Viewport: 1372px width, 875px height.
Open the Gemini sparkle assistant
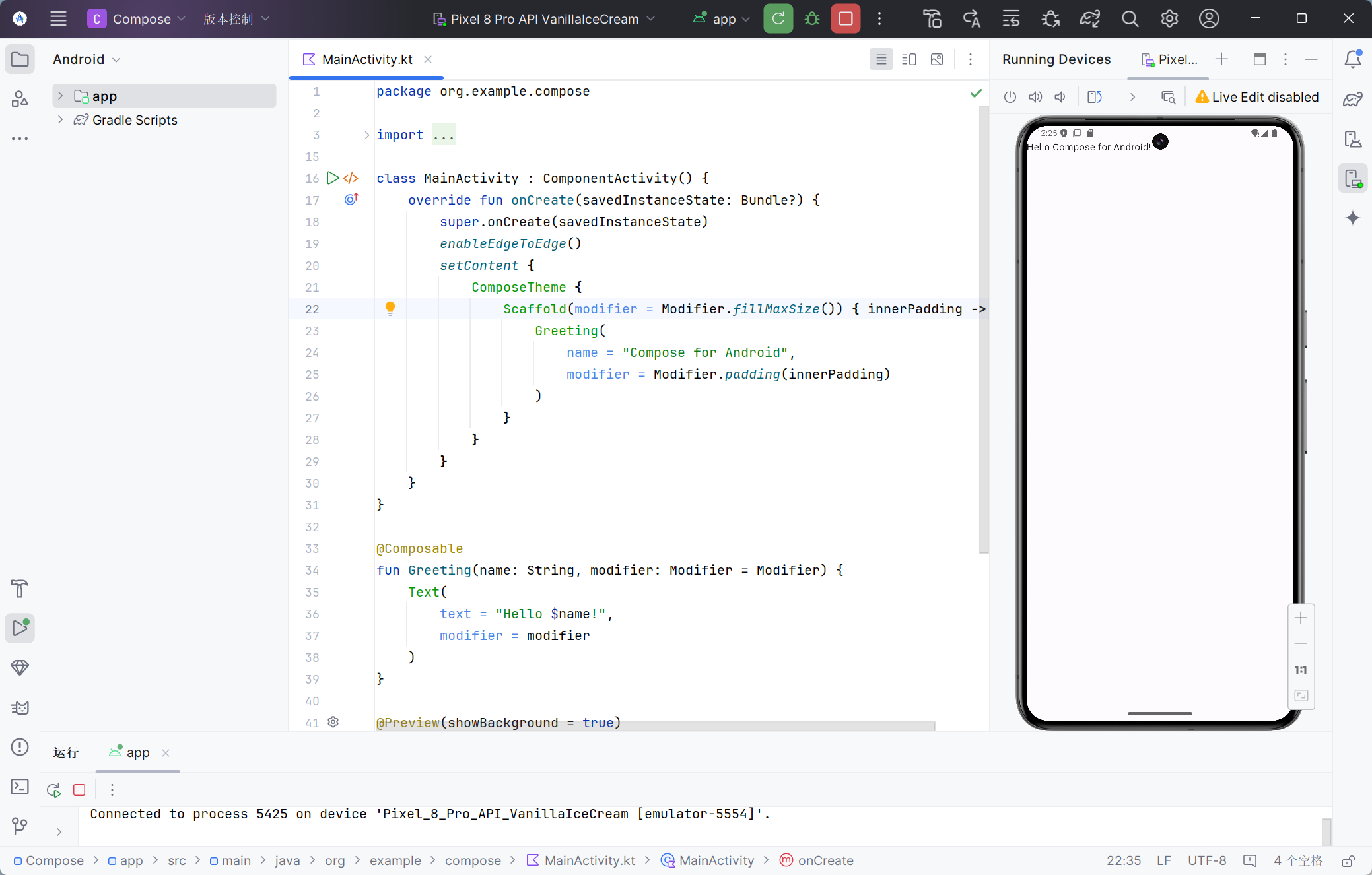(x=1353, y=218)
